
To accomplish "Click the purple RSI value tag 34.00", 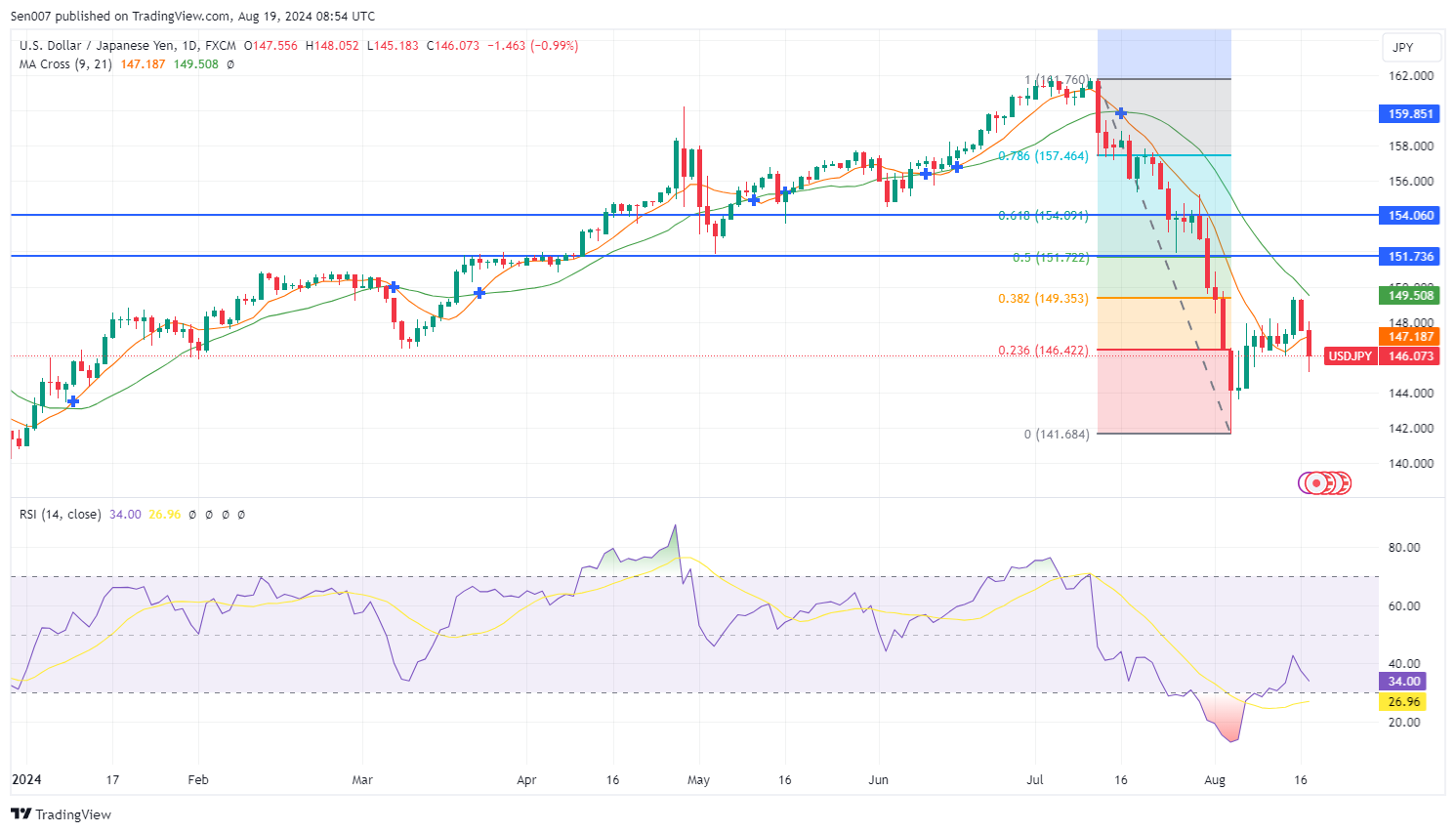I will pyautogui.click(x=1403, y=682).
